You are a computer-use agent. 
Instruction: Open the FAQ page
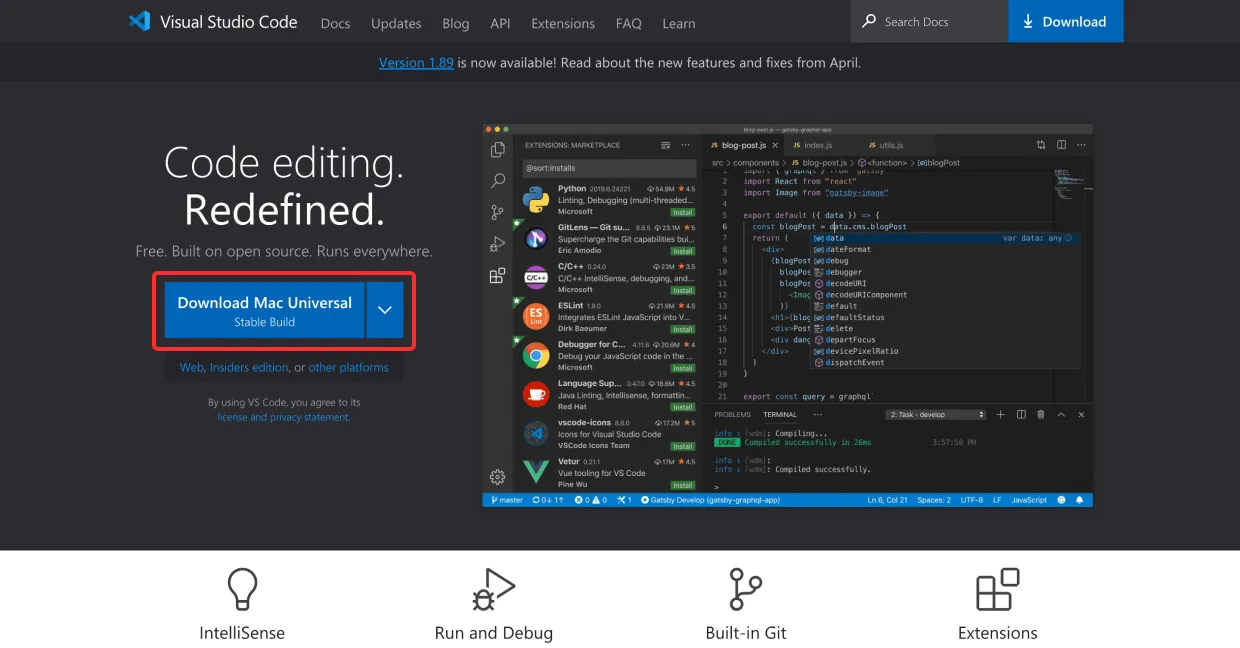[629, 23]
